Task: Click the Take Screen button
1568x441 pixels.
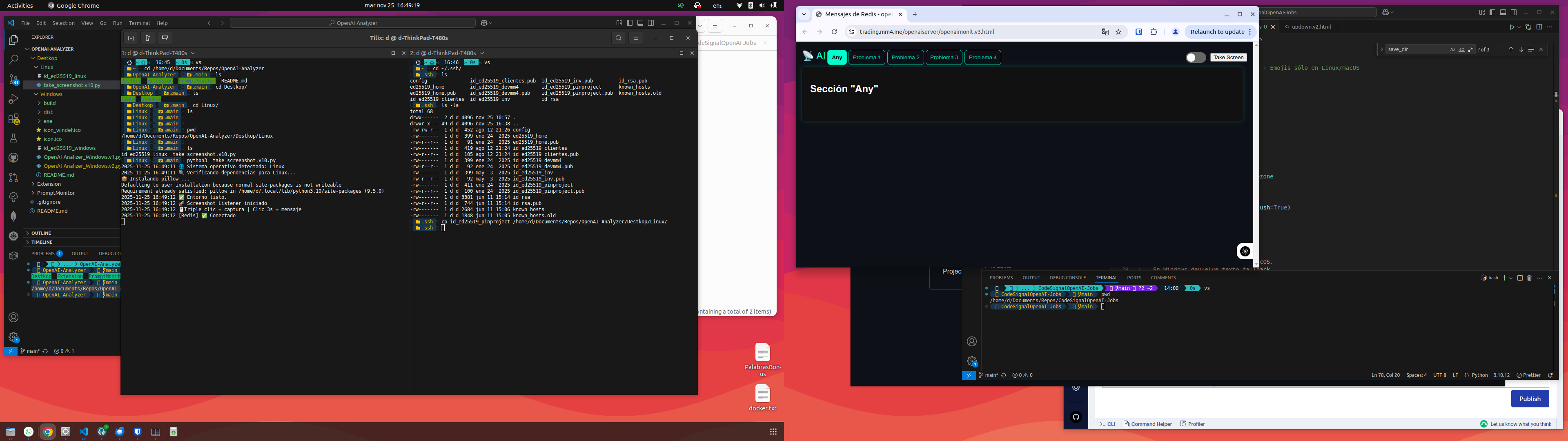Action: coord(1228,57)
